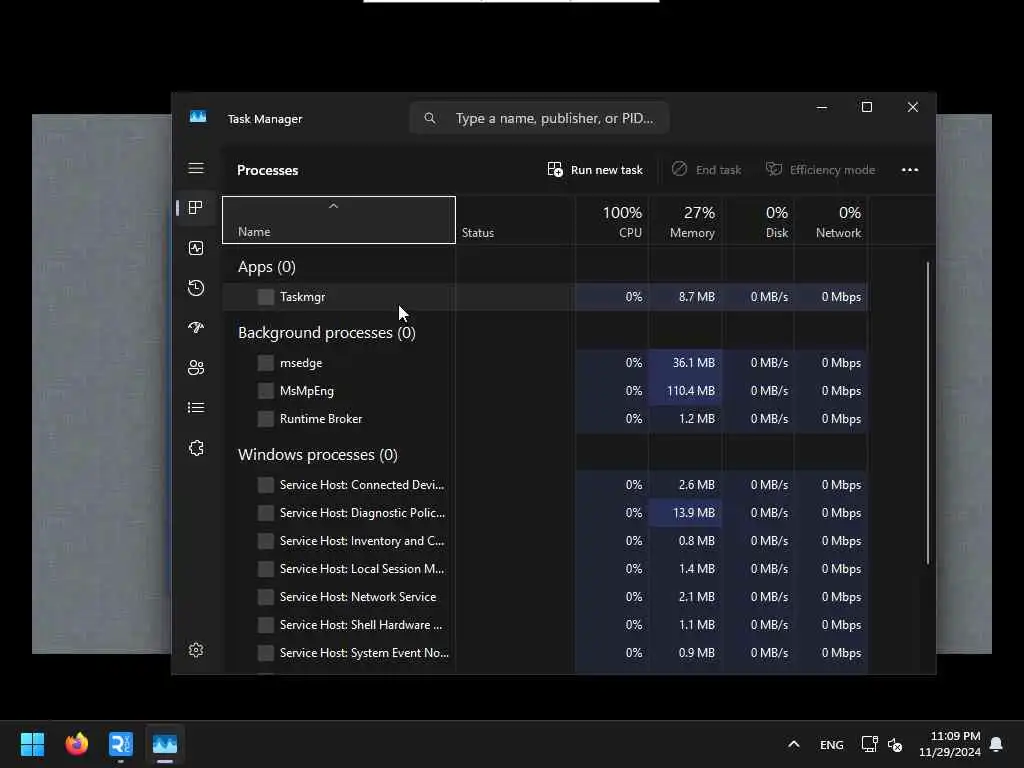Open the Users sidebar icon
Screen dimensions: 1024x768
[196, 368]
